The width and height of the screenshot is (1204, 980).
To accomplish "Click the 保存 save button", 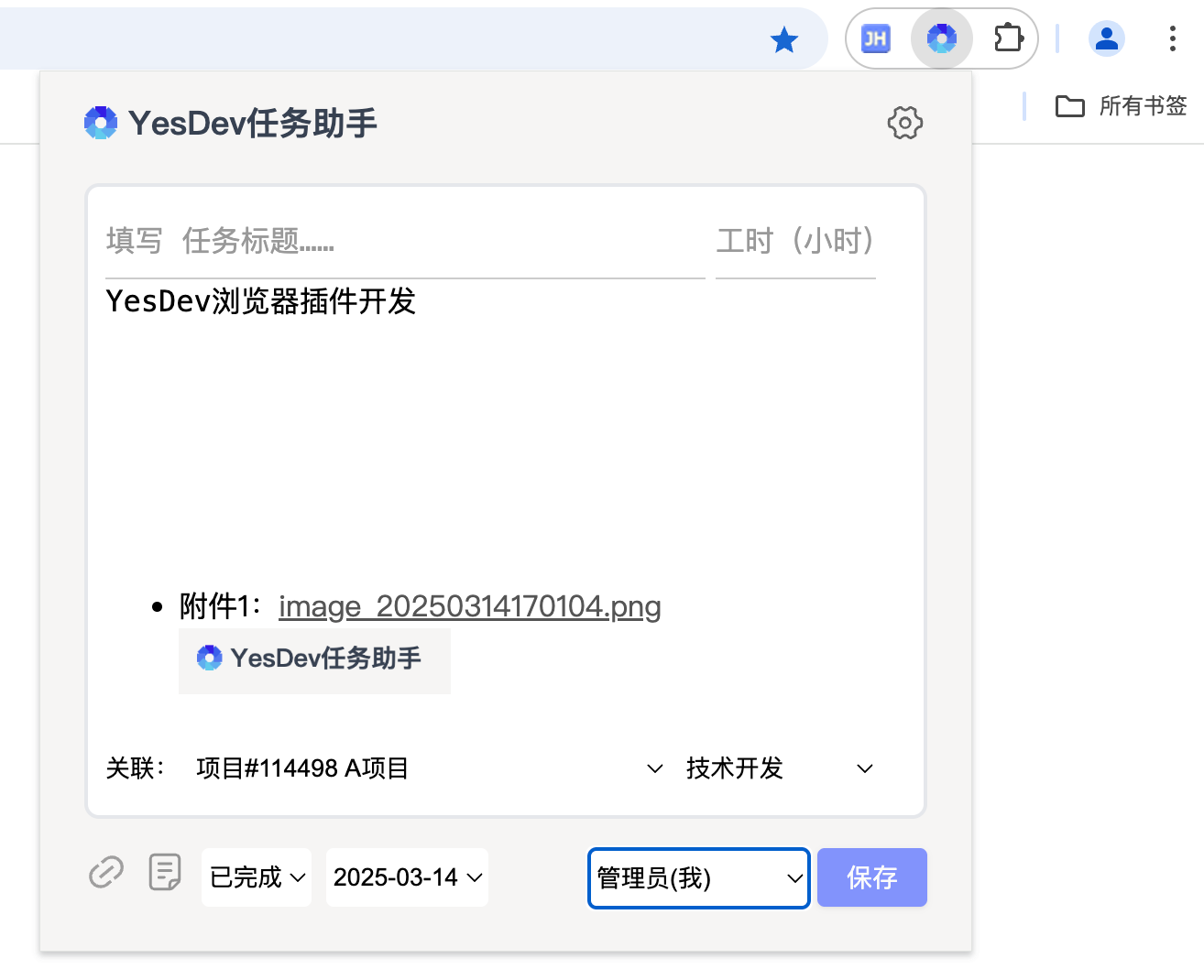I will point(871,877).
